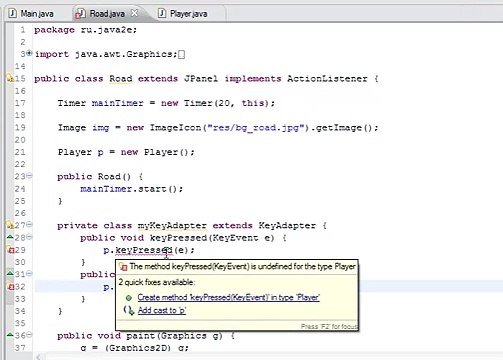Click the Road.java file icon with error
Viewport: 503px width, 360px height.
(80, 14)
